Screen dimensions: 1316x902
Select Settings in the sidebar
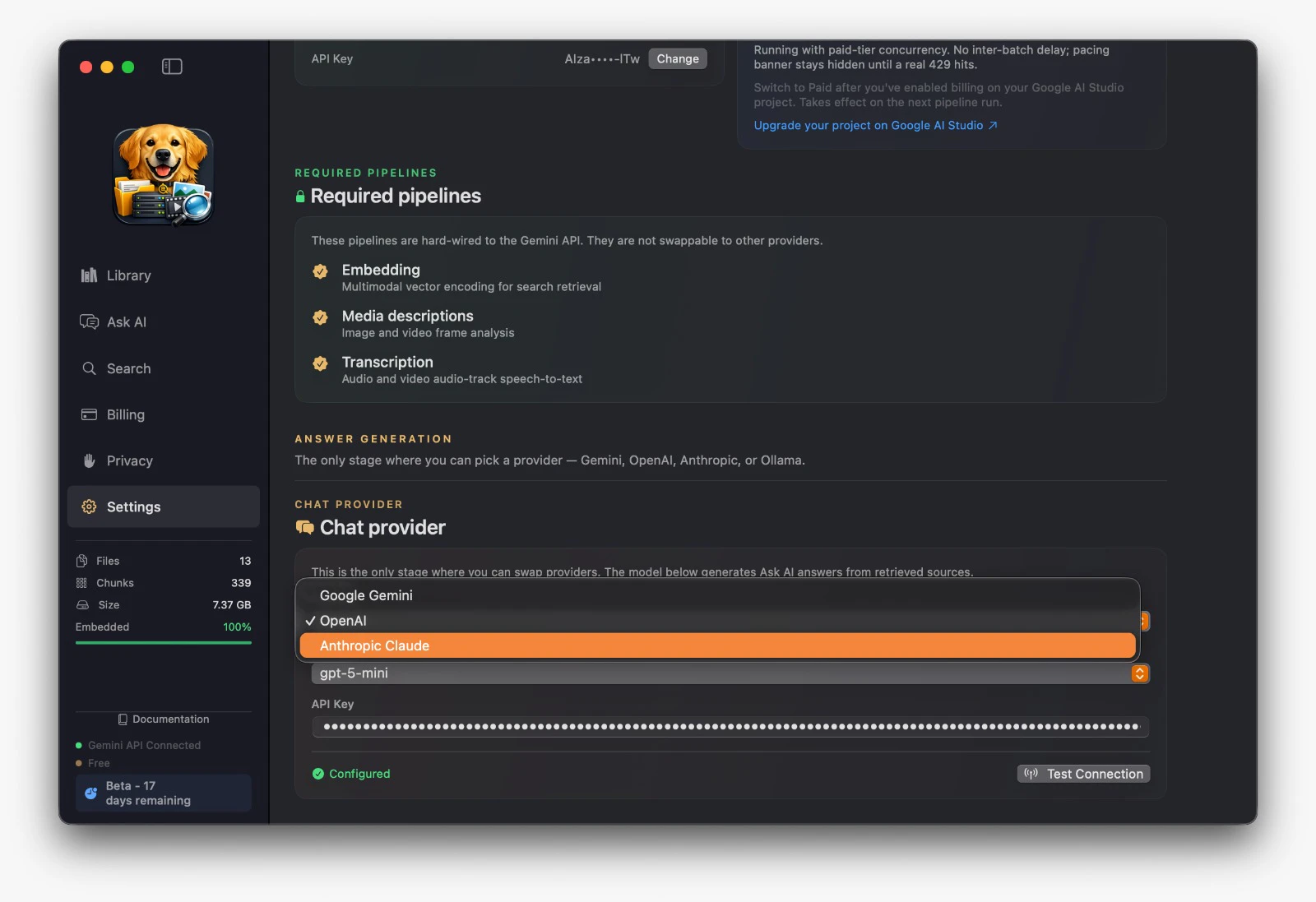pyautogui.click(x=163, y=507)
